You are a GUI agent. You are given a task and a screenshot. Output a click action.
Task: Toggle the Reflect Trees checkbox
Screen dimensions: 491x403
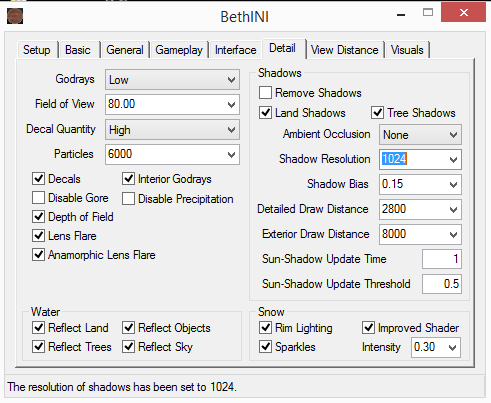point(38,347)
